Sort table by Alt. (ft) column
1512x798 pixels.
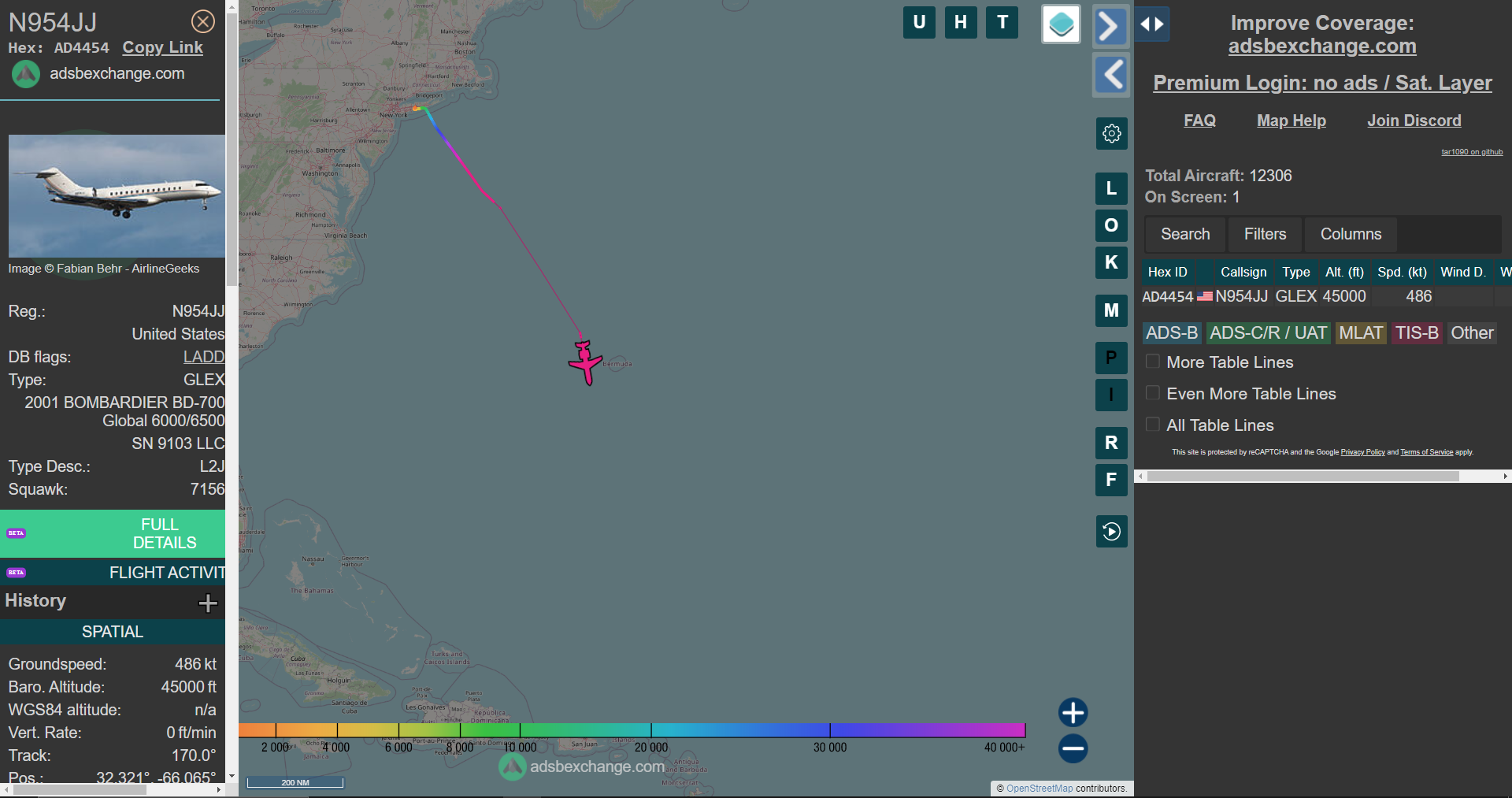(x=1344, y=272)
